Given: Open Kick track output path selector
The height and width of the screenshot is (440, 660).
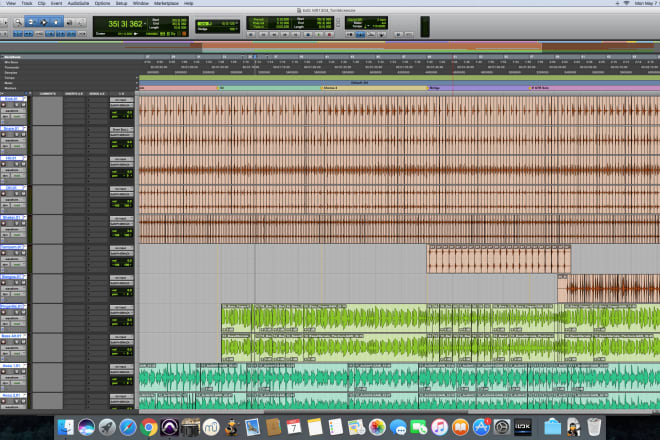Looking at the screenshot, I should coord(122,105).
